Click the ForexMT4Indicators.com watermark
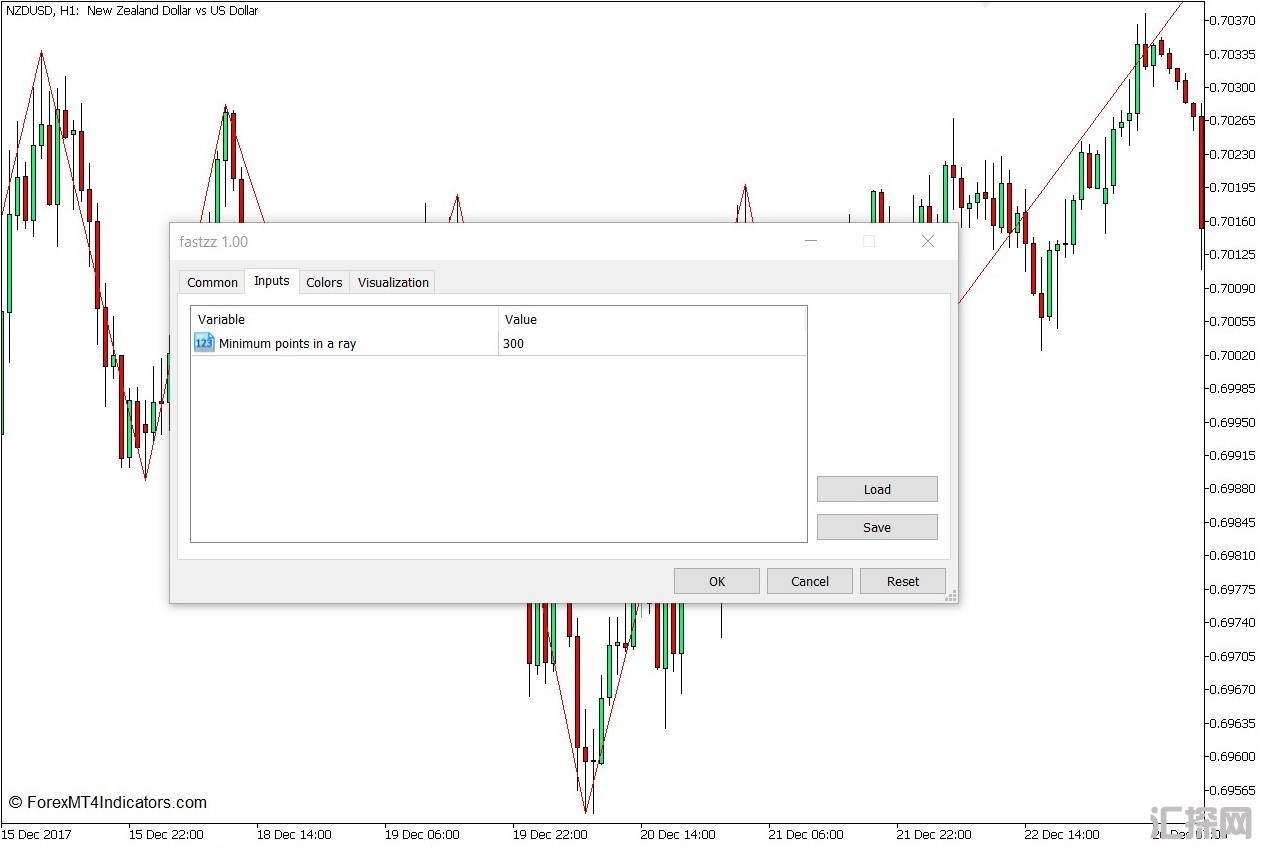This screenshot has height=847, width=1272. click(x=108, y=802)
